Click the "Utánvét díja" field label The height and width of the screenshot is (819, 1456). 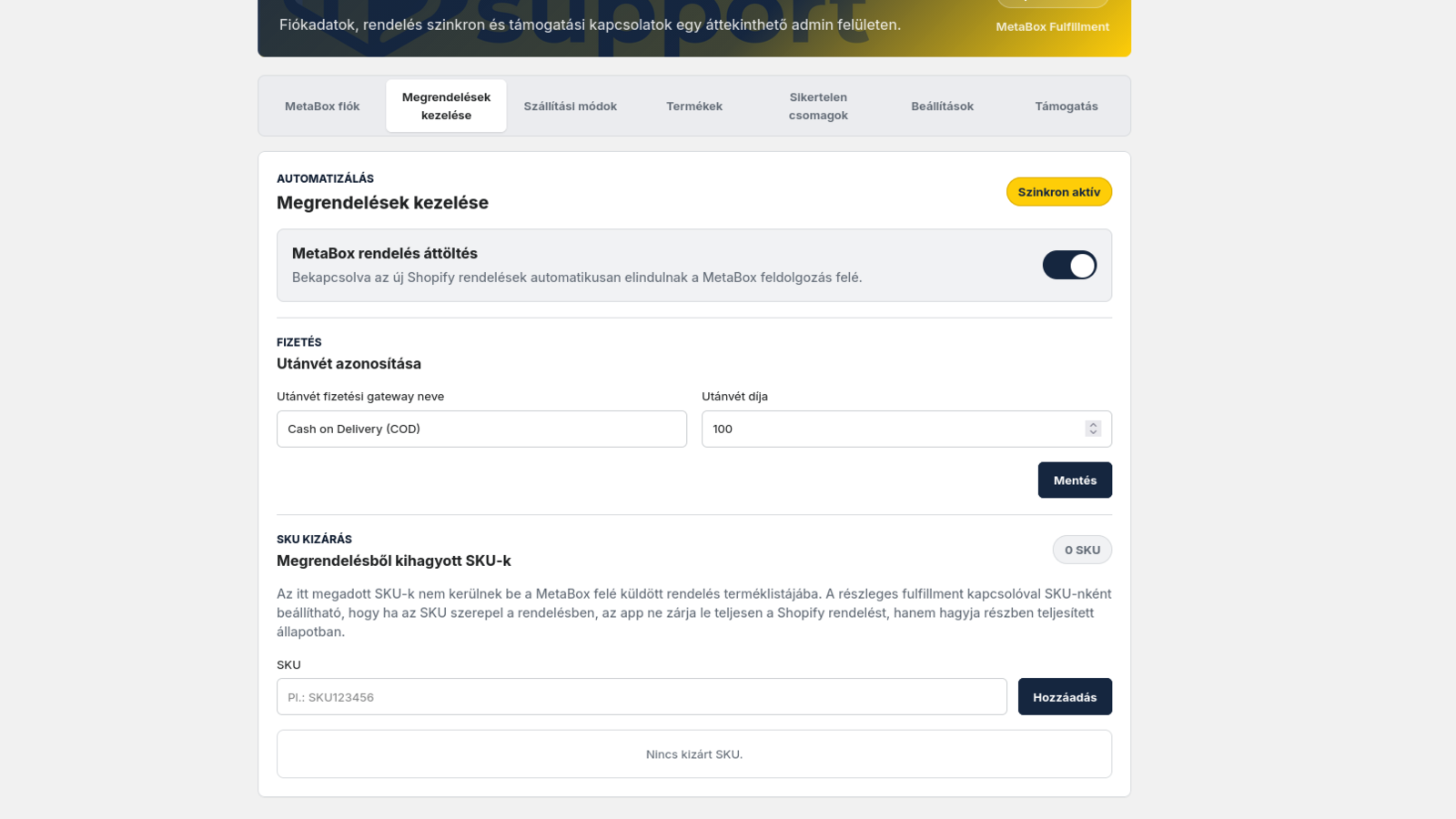(734, 397)
